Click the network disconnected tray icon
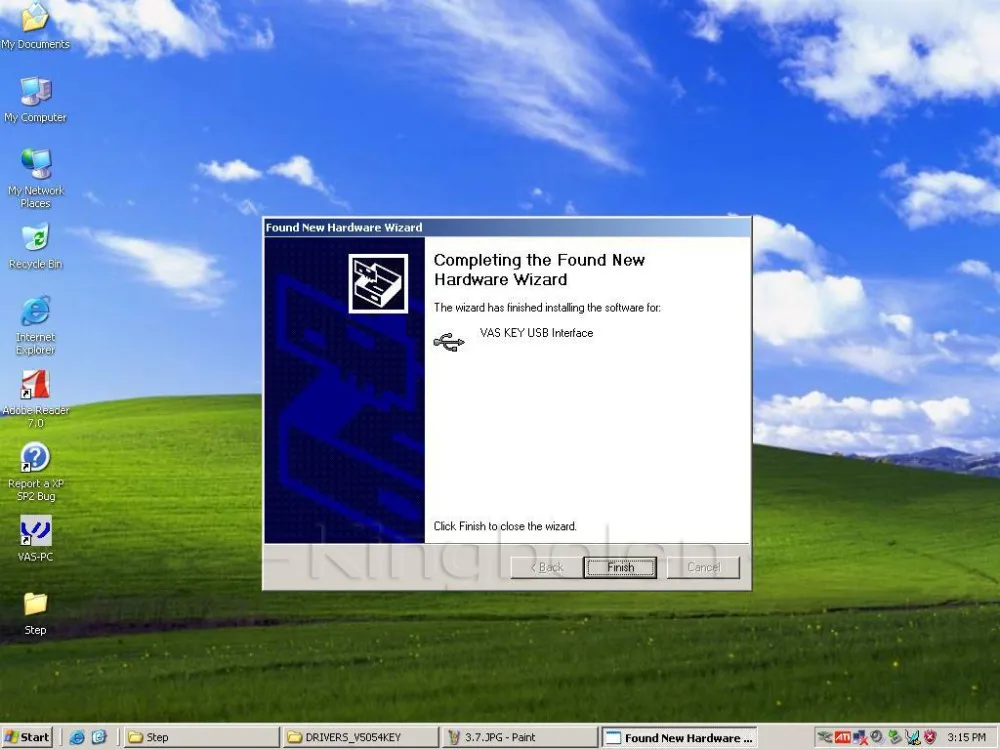Viewport: 1000px width, 750px height. click(x=860, y=737)
